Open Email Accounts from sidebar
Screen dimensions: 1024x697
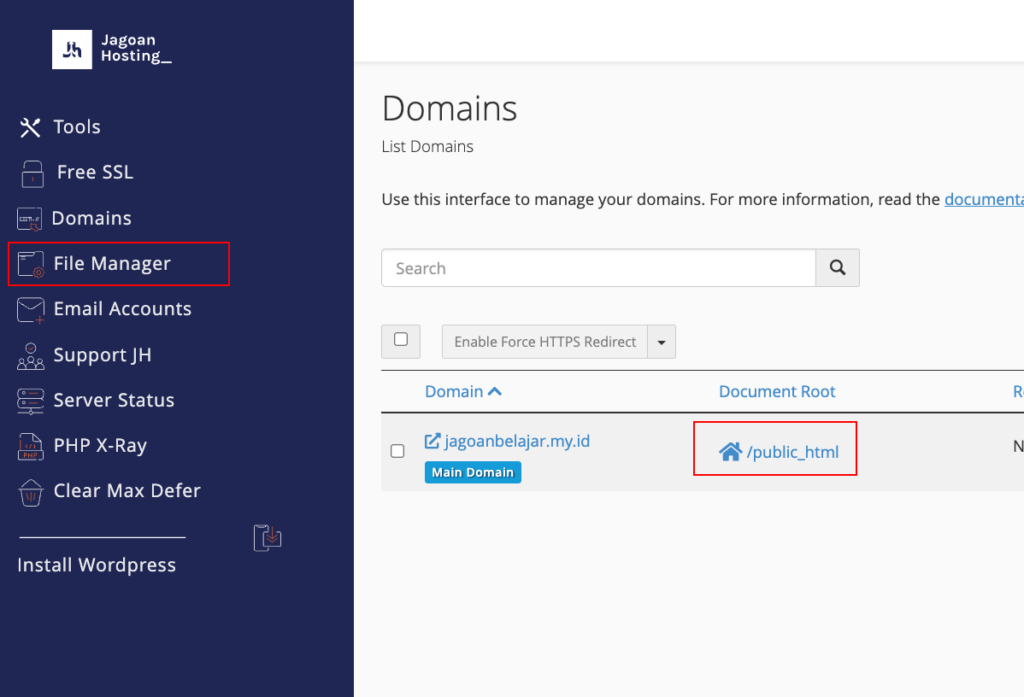click(122, 309)
